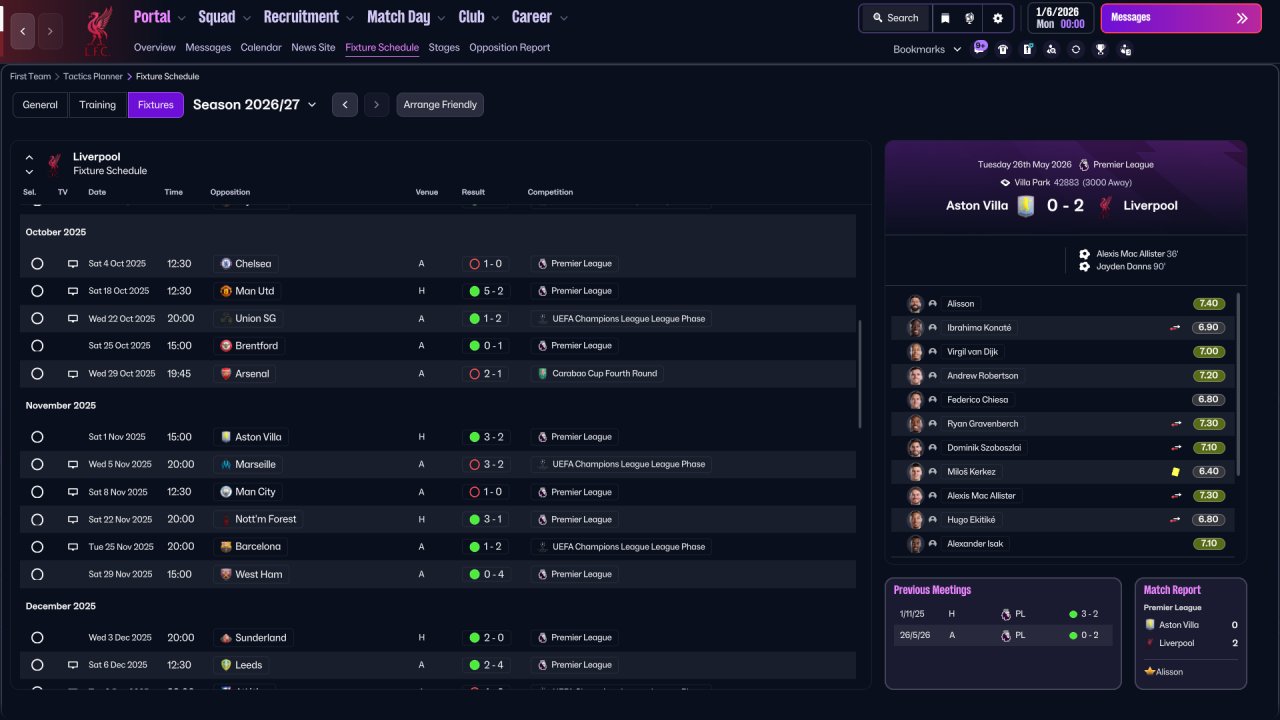Click the 1/11/25 previous meeting row
The image size is (1280, 720).
coord(1003,614)
